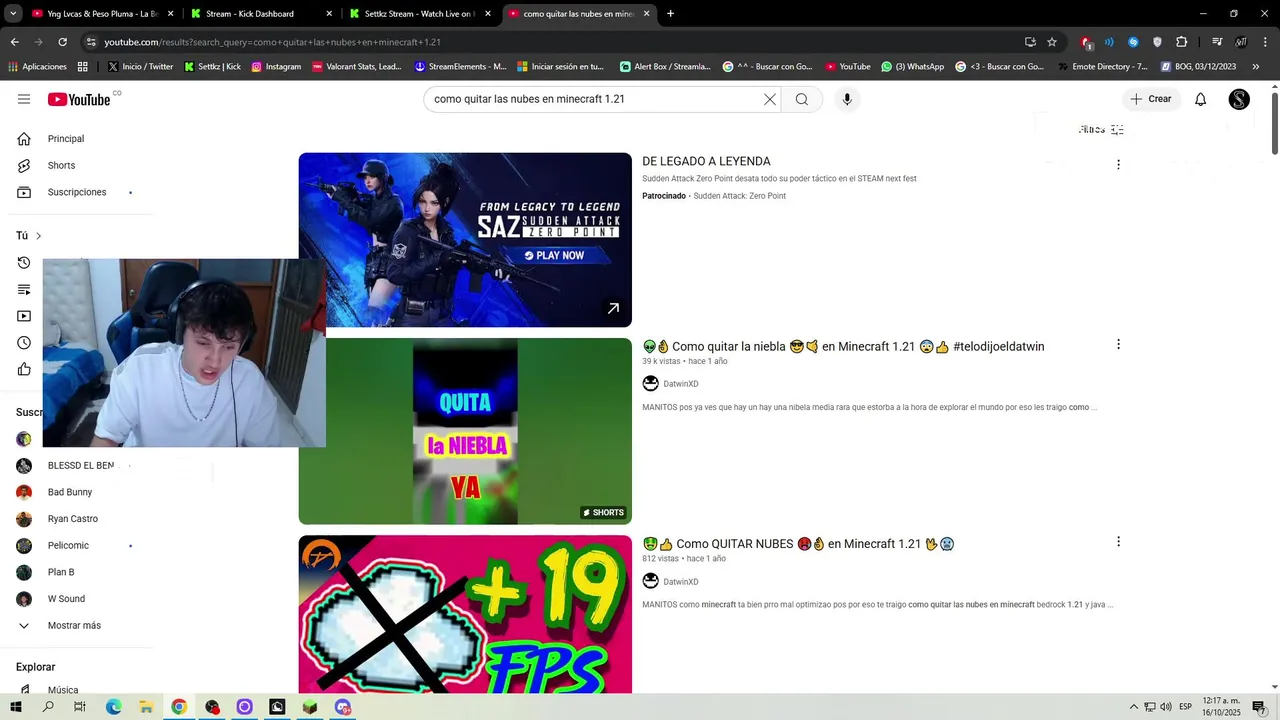Open +19 FPS video thumbnail
Screen dimensions: 1280x720
tap(465, 615)
